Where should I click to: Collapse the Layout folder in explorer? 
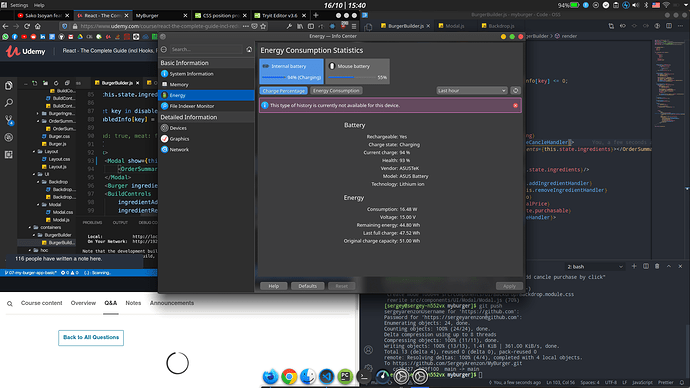coord(46,151)
